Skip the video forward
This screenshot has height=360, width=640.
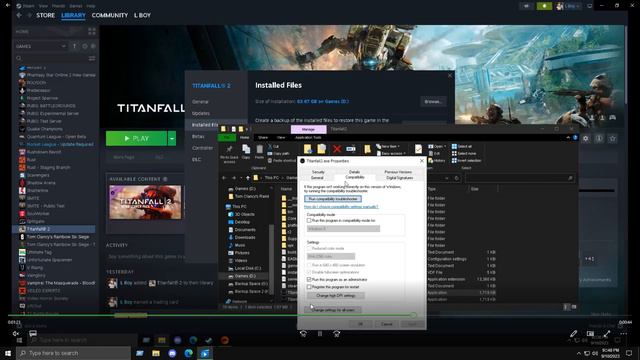coord(336,334)
